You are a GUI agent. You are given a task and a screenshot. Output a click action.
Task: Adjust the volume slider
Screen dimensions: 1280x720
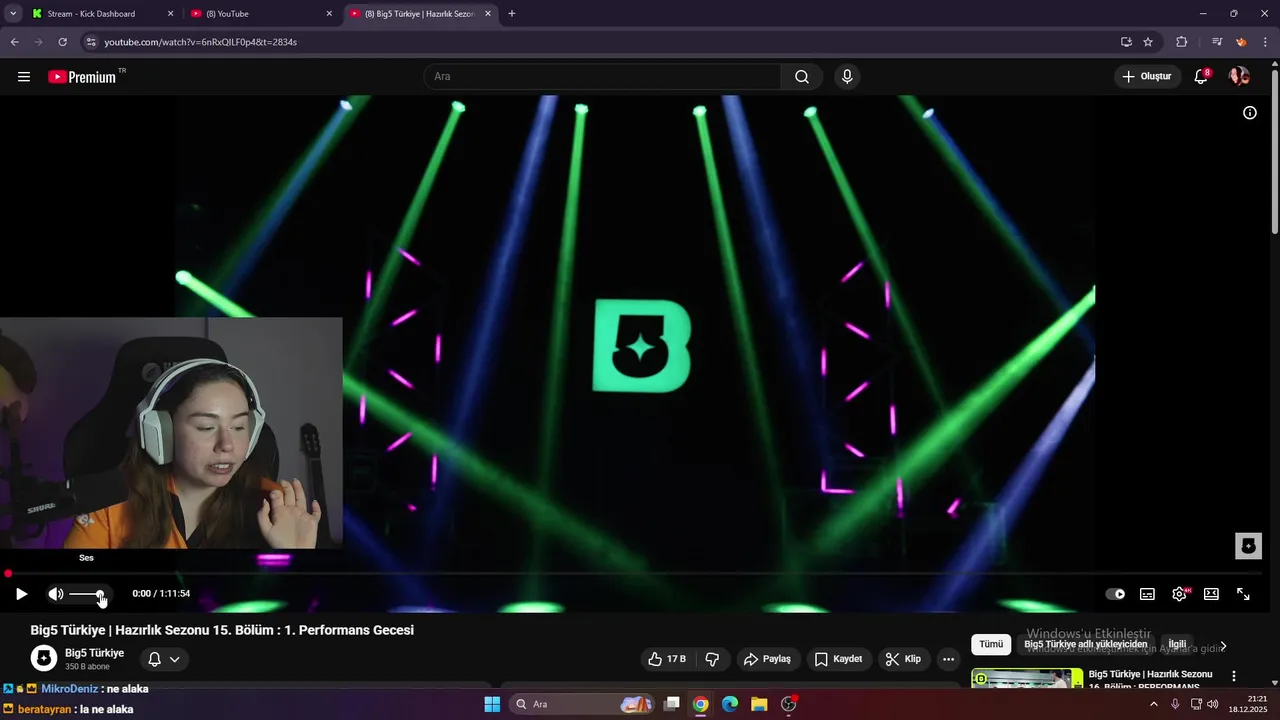86,594
